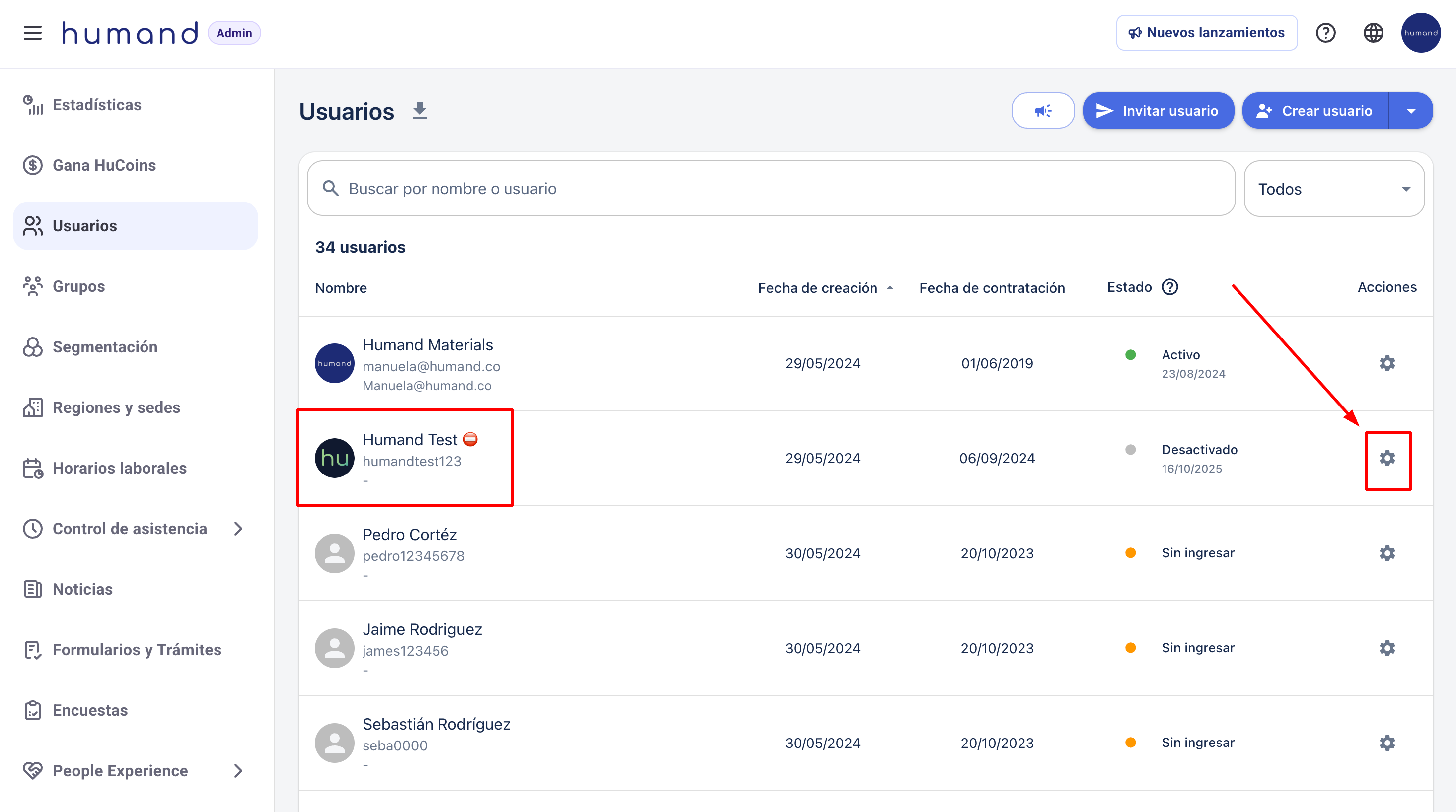Expand Control de asistencia submenu

238,528
